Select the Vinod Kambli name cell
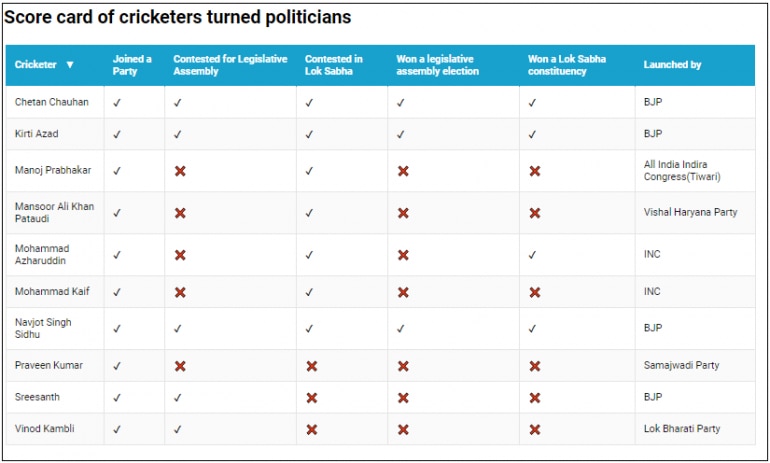The width and height of the screenshot is (770, 463). pyautogui.click(x=45, y=429)
